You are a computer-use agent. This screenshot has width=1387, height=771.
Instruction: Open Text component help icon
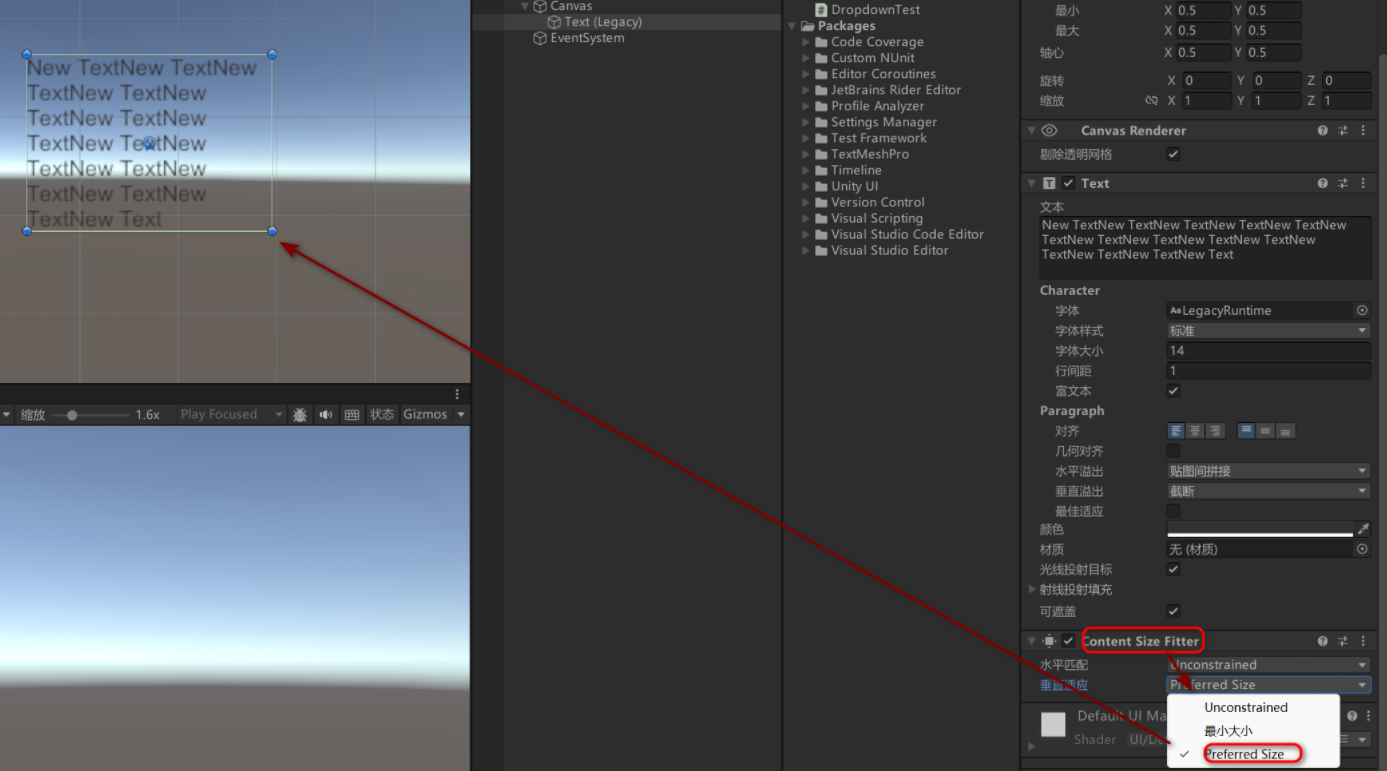[x=1323, y=184]
